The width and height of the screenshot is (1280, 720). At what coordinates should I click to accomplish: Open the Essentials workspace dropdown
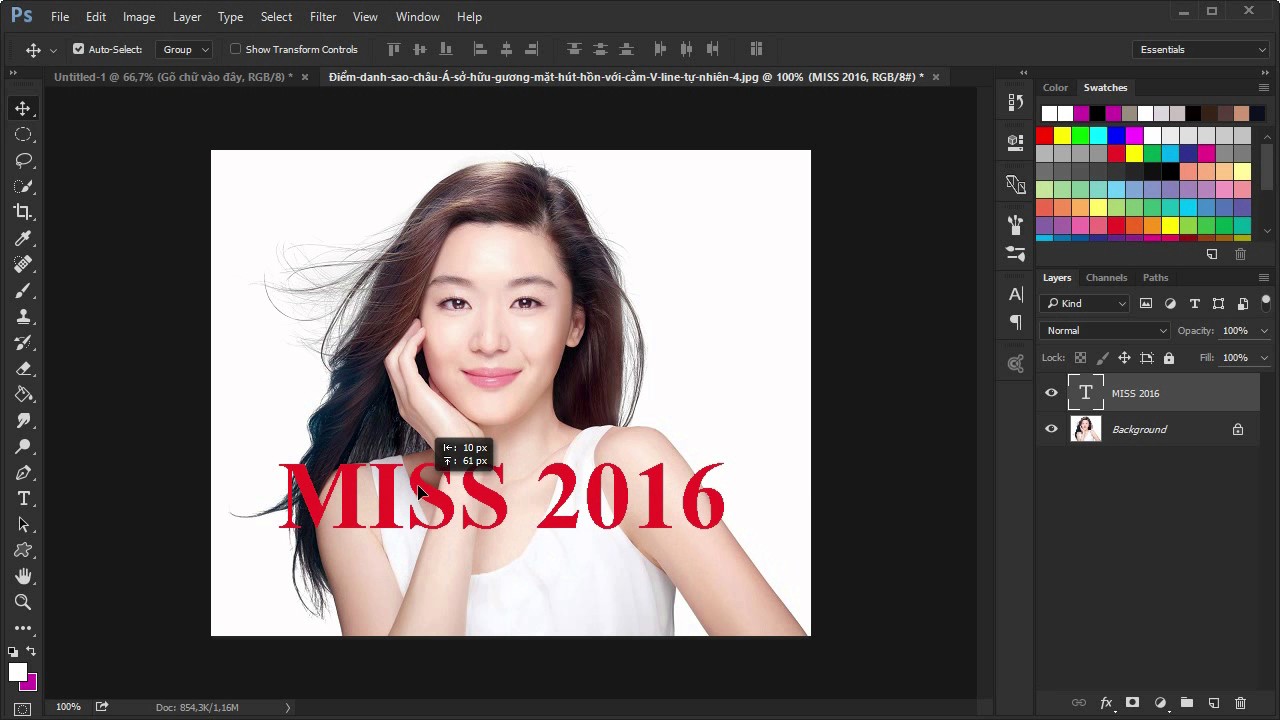(x=1201, y=49)
